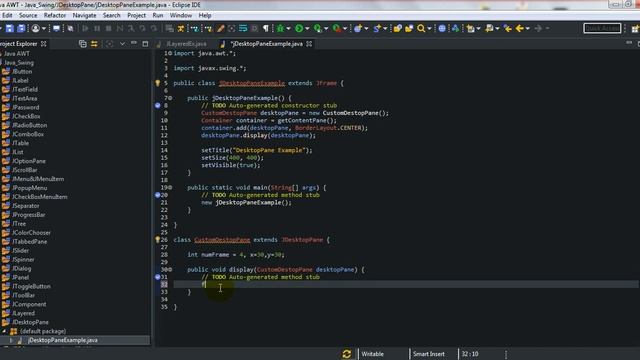Click the Save All toolbar icon

(21, 28)
